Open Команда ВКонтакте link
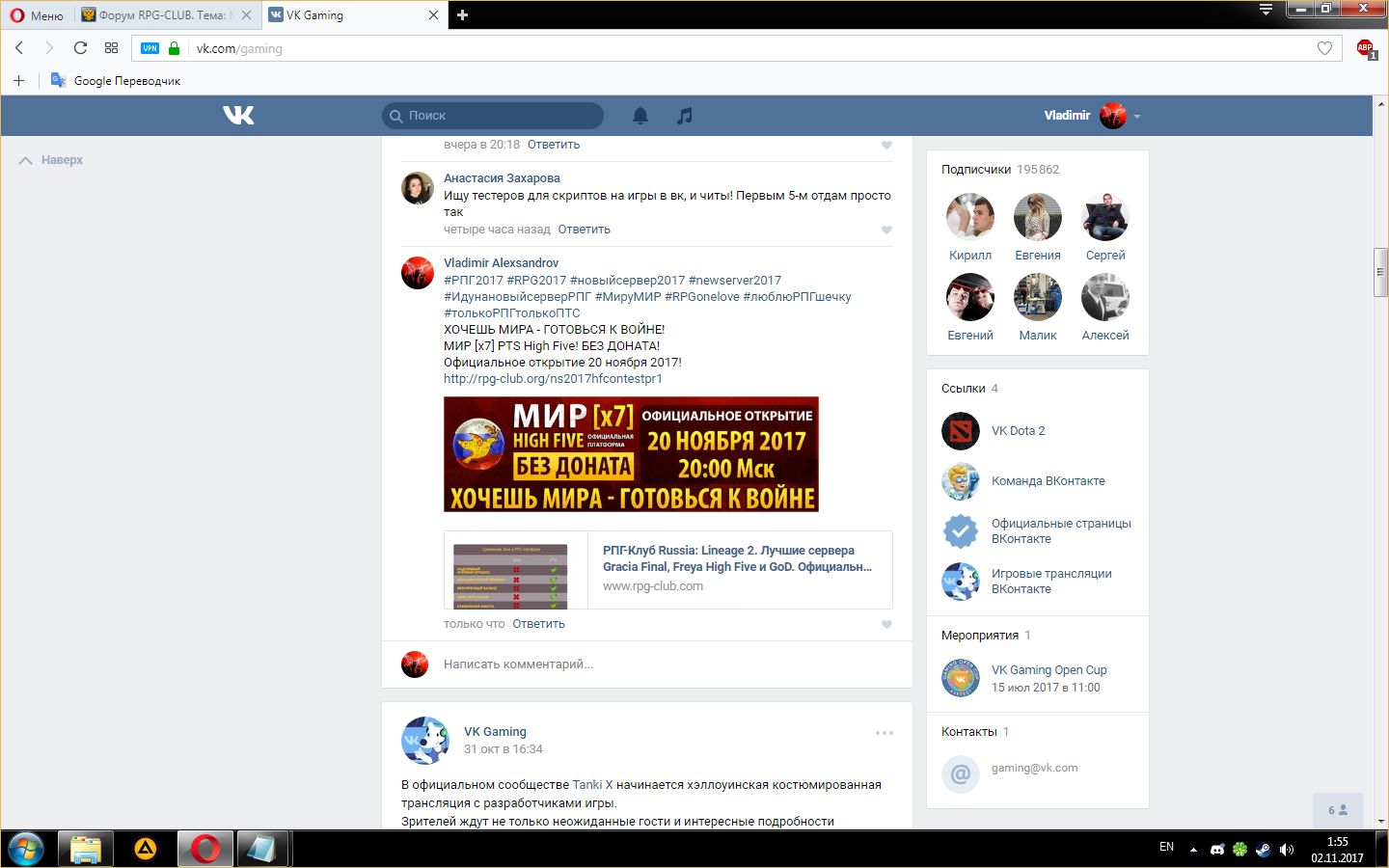The image size is (1389, 868). point(1049,481)
